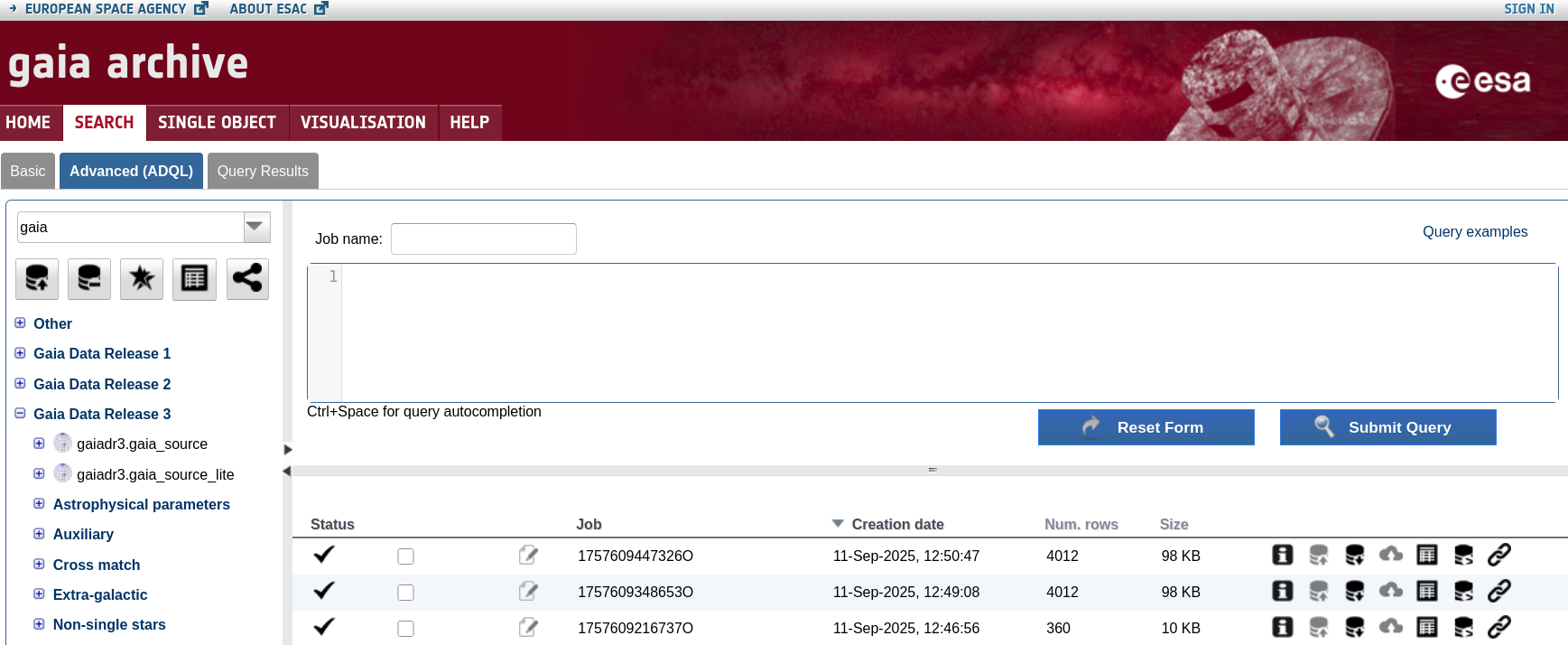The width and height of the screenshot is (1568, 645).
Task: Edit name of job 1757609348653O
Action: [528, 592]
